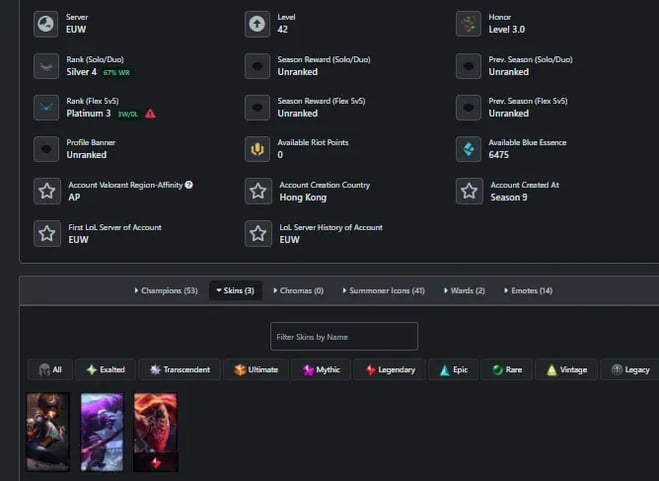The height and width of the screenshot is (481, 659).
Task: Click the Account Creation Country star icon
Action: pos(259,191)
